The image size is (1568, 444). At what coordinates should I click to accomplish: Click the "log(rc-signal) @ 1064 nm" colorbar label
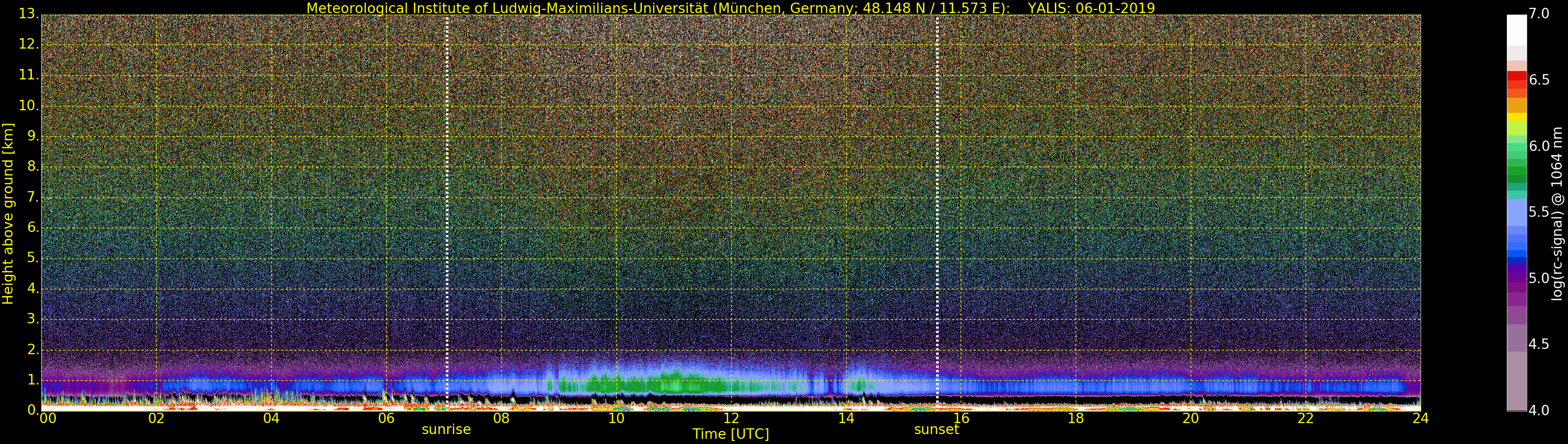[x=1557, y=214]
